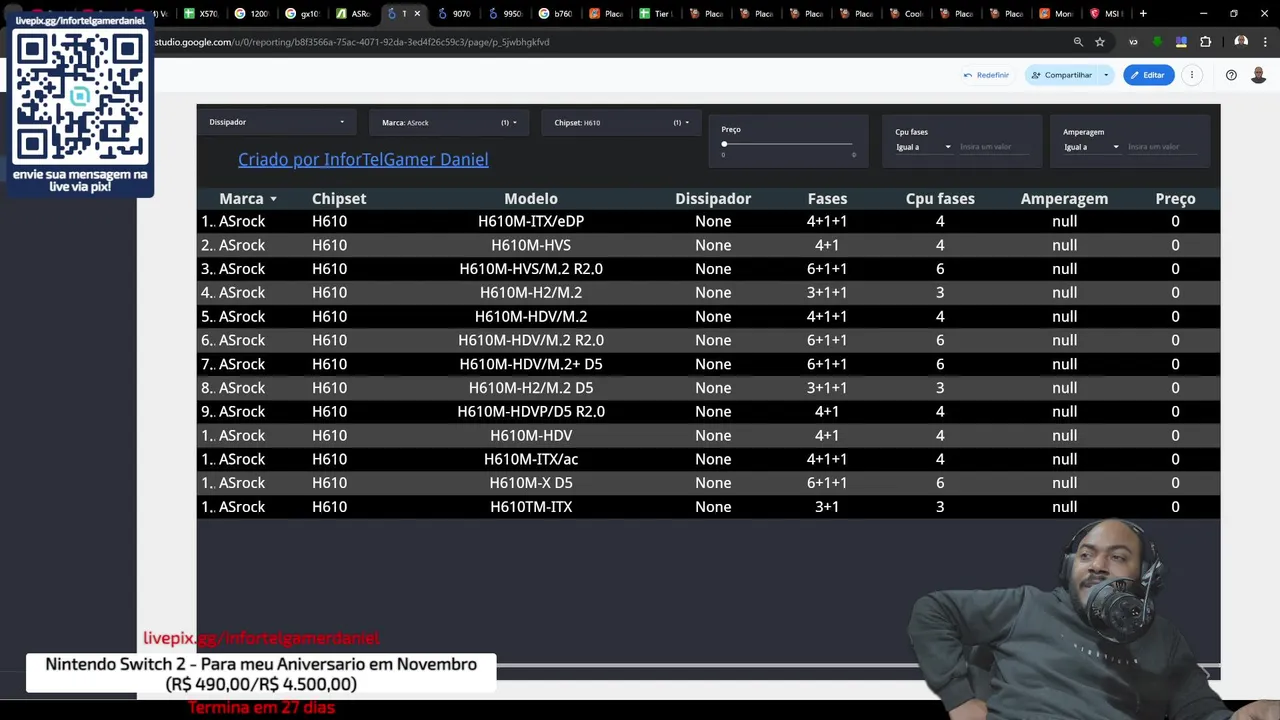Select model cell H610M-HDVP/D5 R2.0
Screen dimensions: 1280x720
tap(531, 412)
